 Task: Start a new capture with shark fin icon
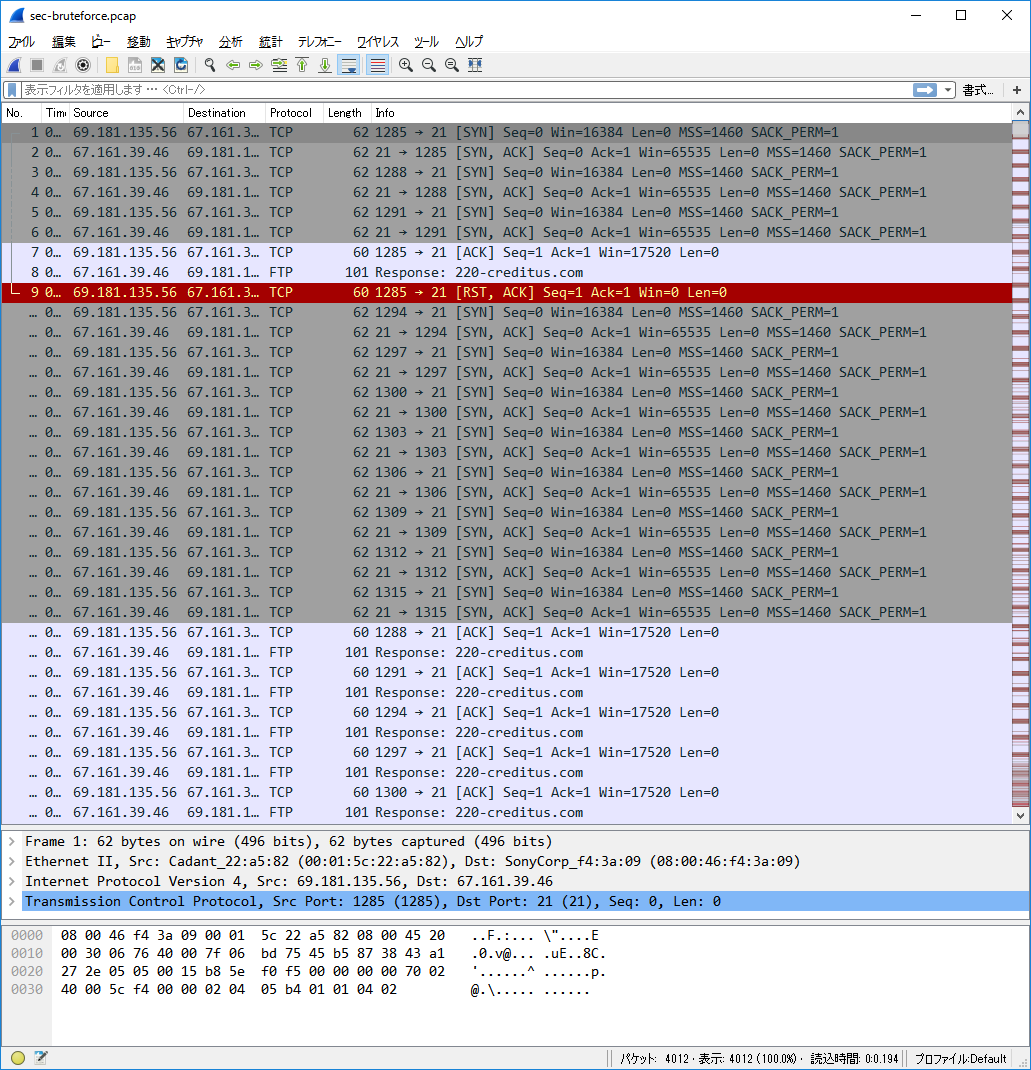tap(14, 65)
